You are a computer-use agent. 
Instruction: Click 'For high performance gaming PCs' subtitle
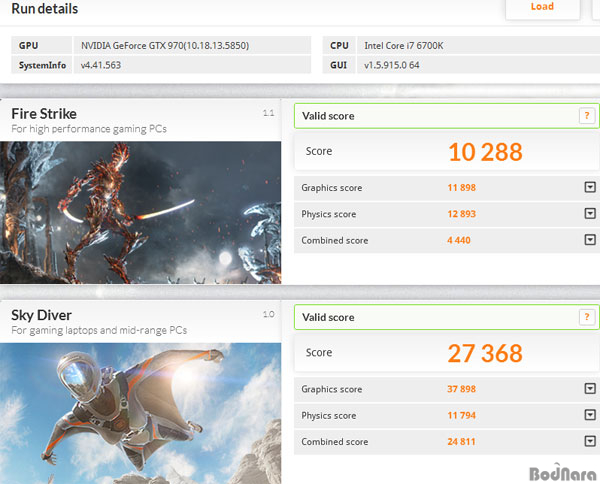coord(89,129)
